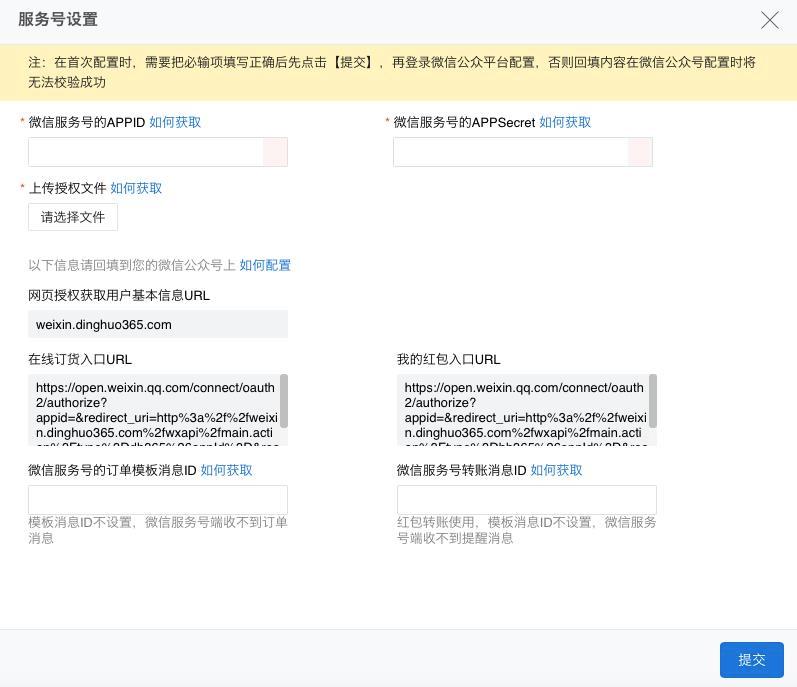This screenshot has height=687, width=797.
Task: Open 如何获取 link next to APPID
Action: 175,122
